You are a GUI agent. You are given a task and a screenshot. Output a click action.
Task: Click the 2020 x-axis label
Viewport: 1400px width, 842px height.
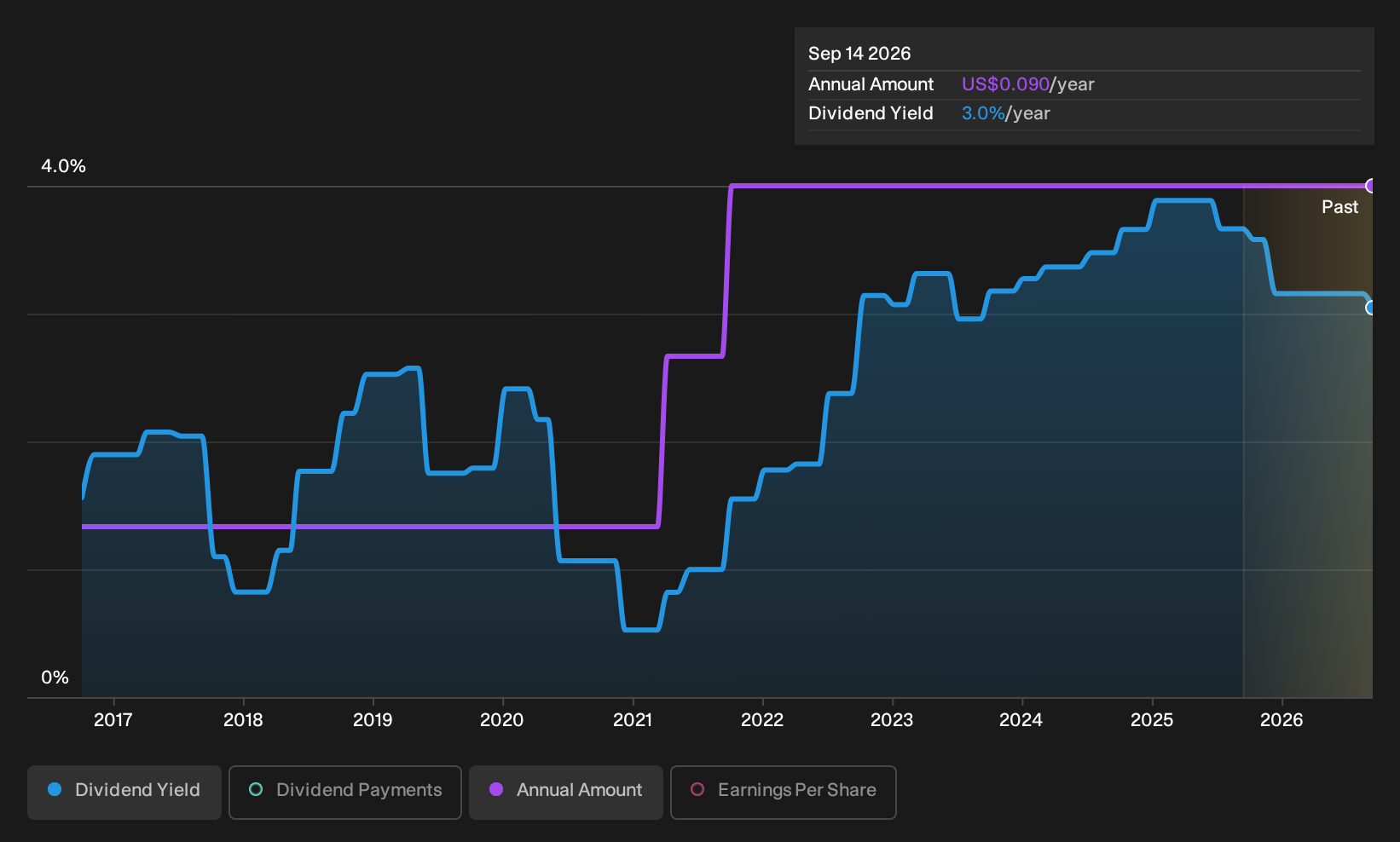pyautogui.click(x=502, y=720)
